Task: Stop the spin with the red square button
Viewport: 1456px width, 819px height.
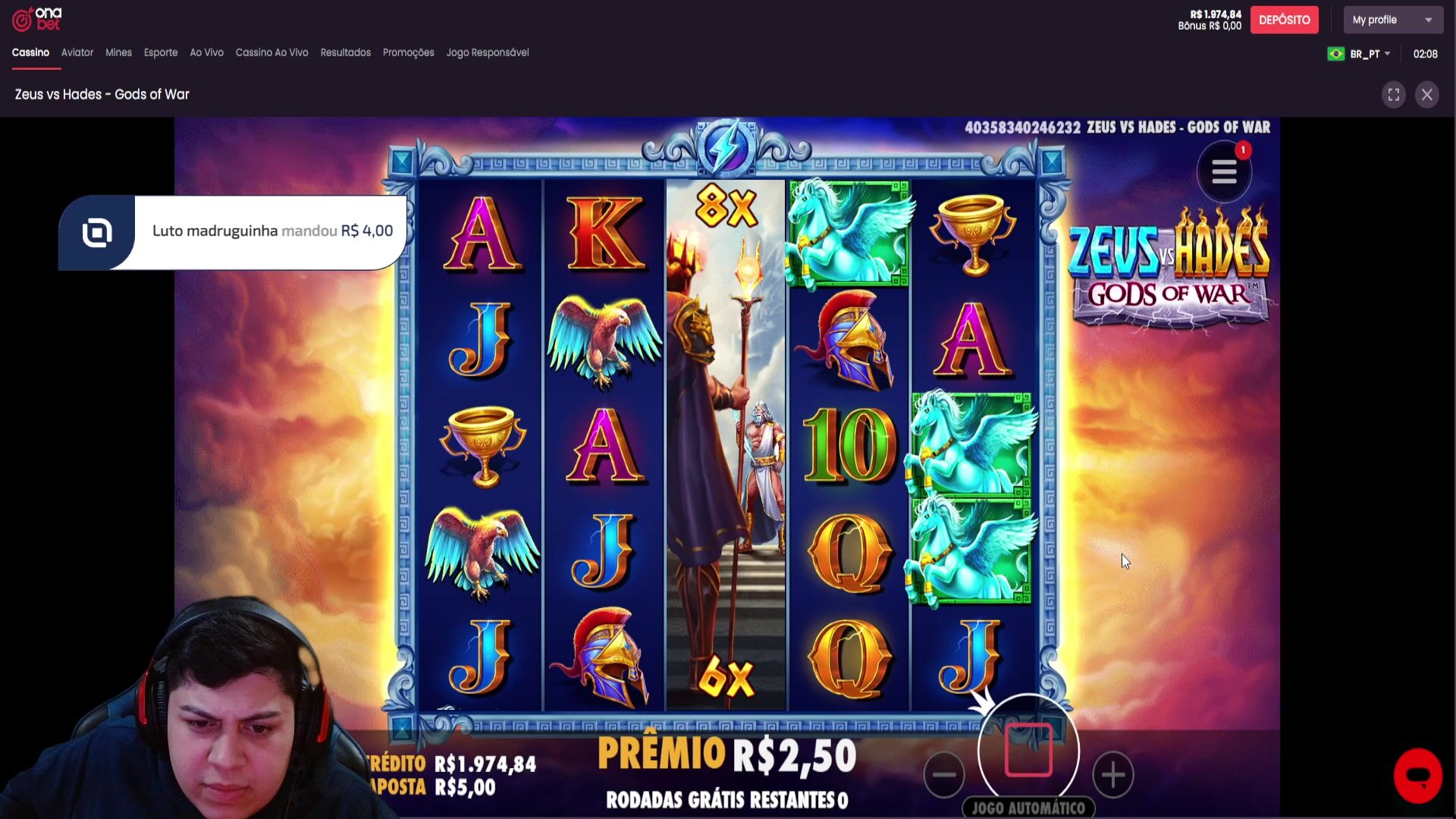Action: 1028,750
